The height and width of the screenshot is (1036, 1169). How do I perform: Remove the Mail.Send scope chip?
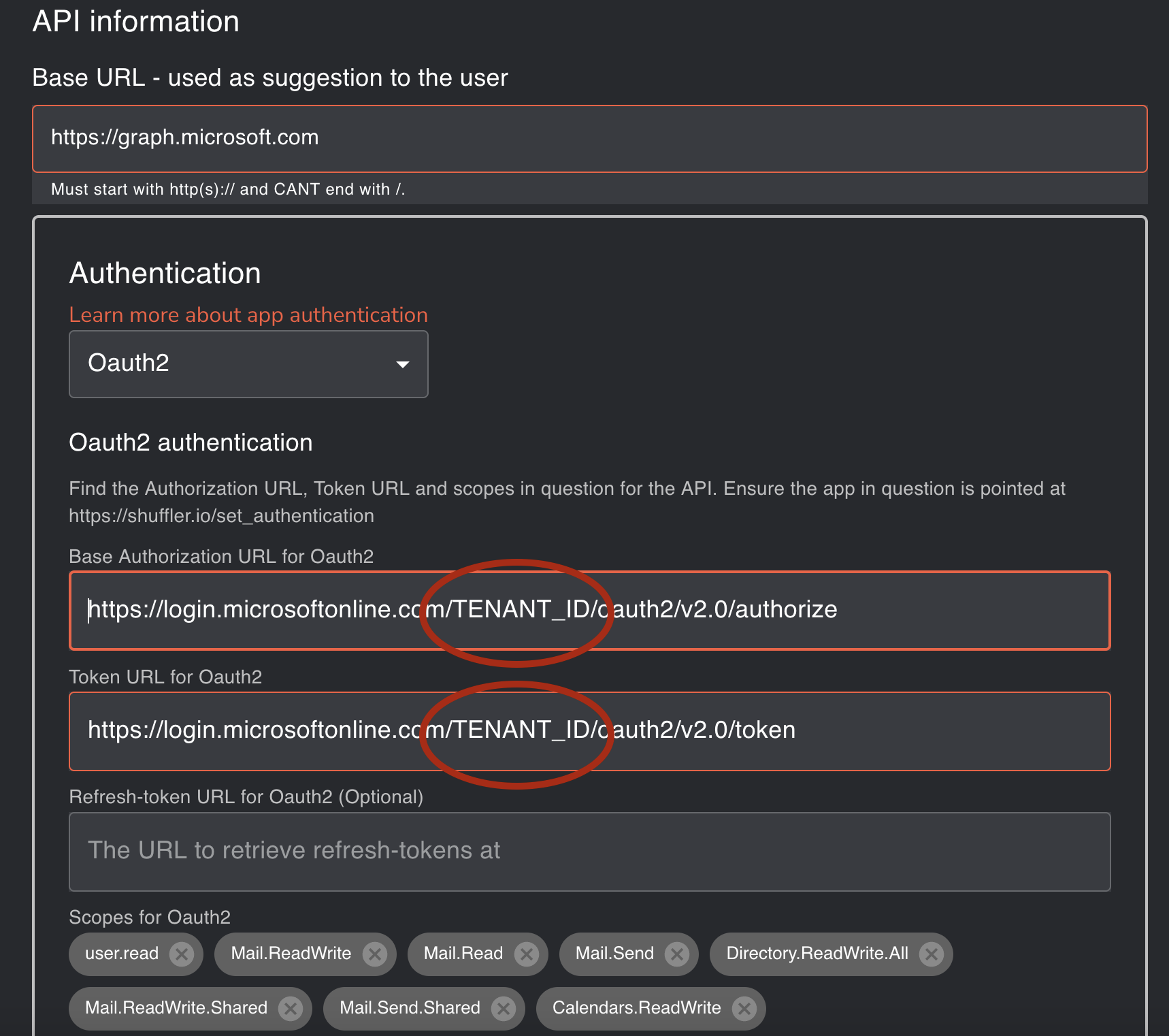click(x=676, y=954)
